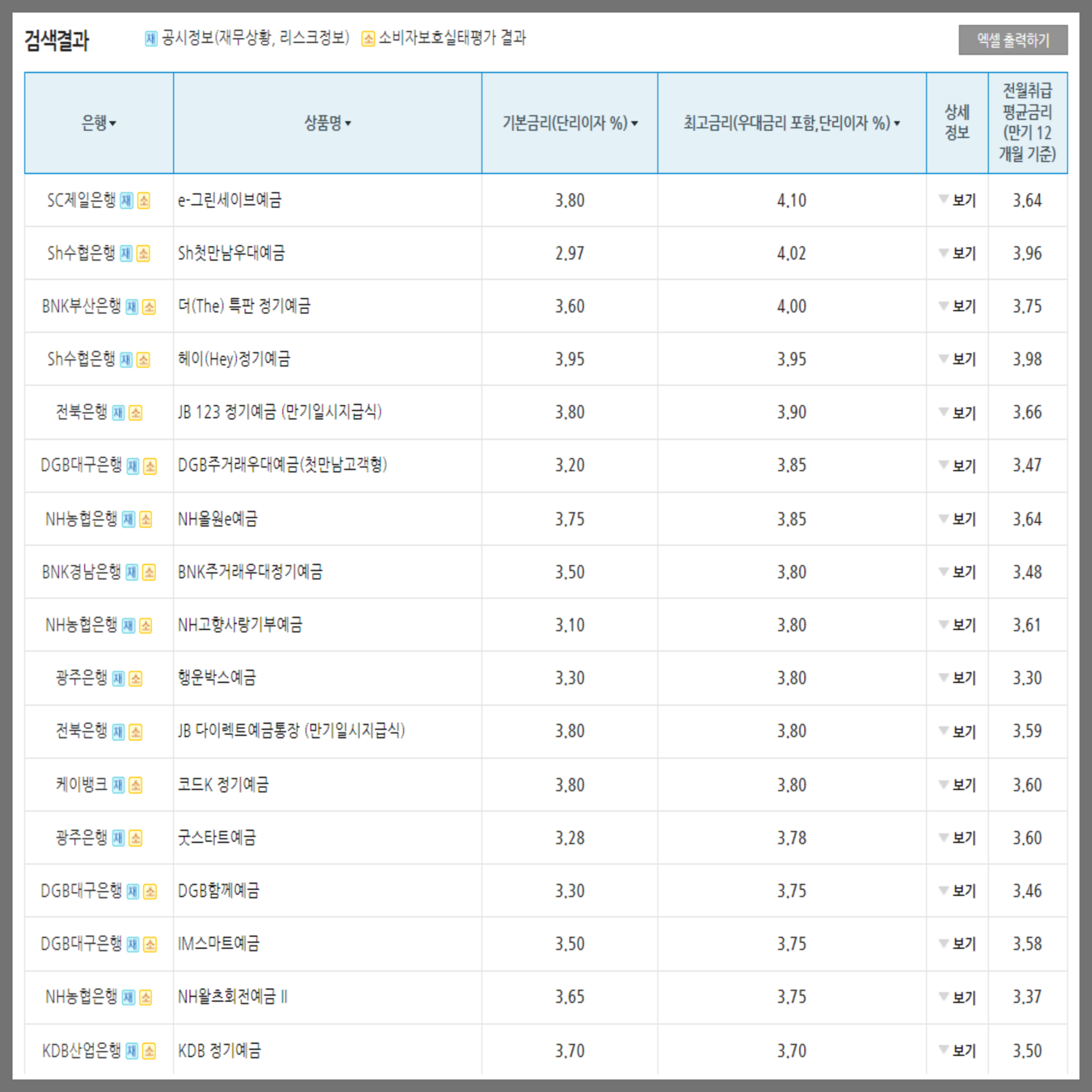The height and width of the screenshot is (1092, 1092).
Task: Click the 재 icon next to 케이뱅크
Action: [x=117, y=785]
